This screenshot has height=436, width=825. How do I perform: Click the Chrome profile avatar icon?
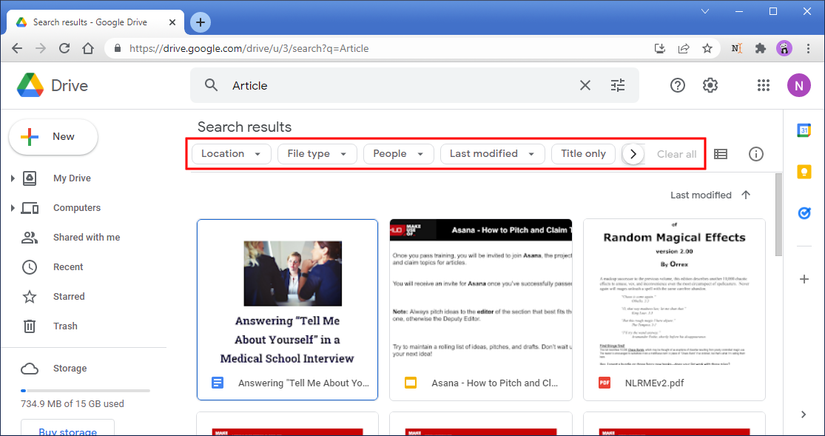point(784,48)
